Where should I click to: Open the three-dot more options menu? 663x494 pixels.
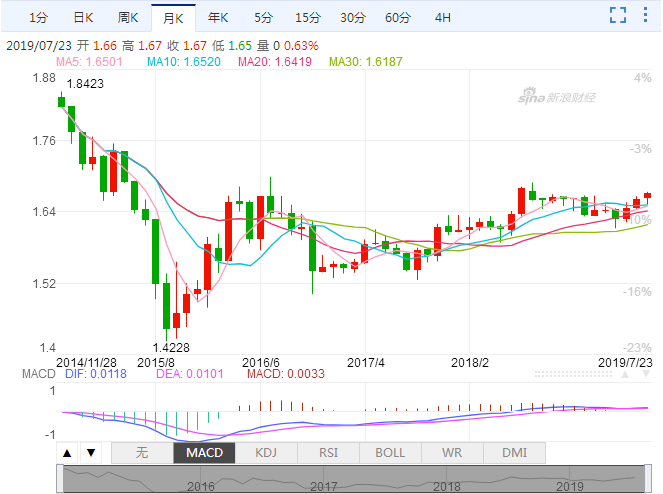coord(645,14)
